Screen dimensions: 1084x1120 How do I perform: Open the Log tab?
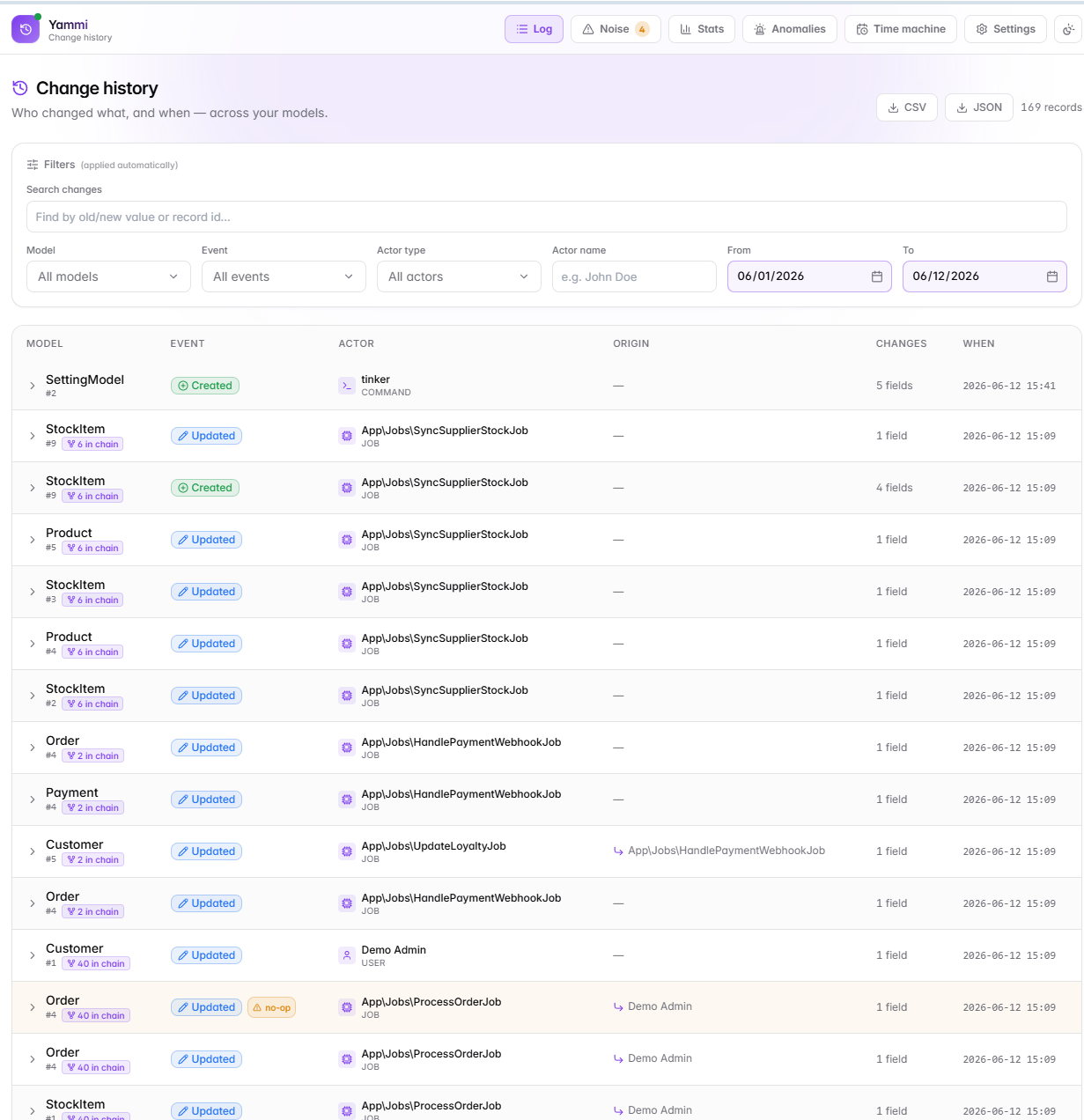[534, 29]
